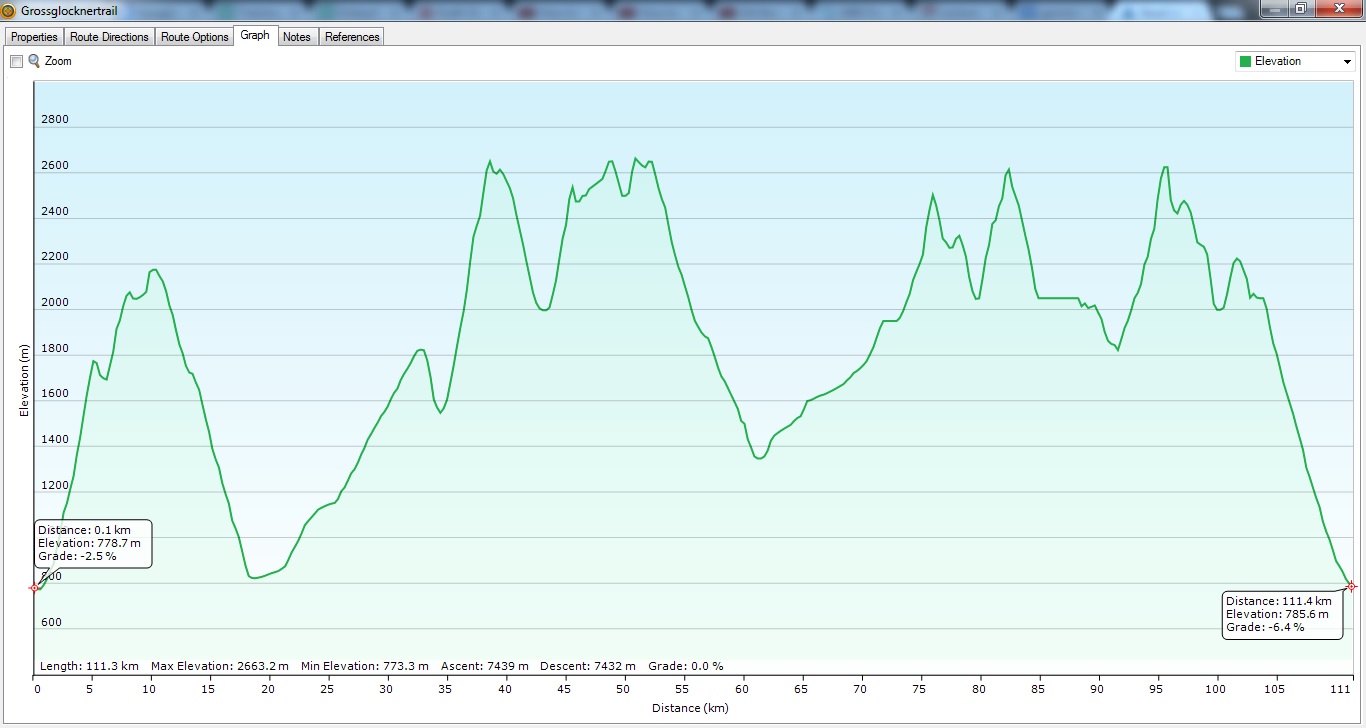Click the 600 elevation axis value
Viewport: 1366px width, 728px height.
pyautogui.click(x=51, y=622)
